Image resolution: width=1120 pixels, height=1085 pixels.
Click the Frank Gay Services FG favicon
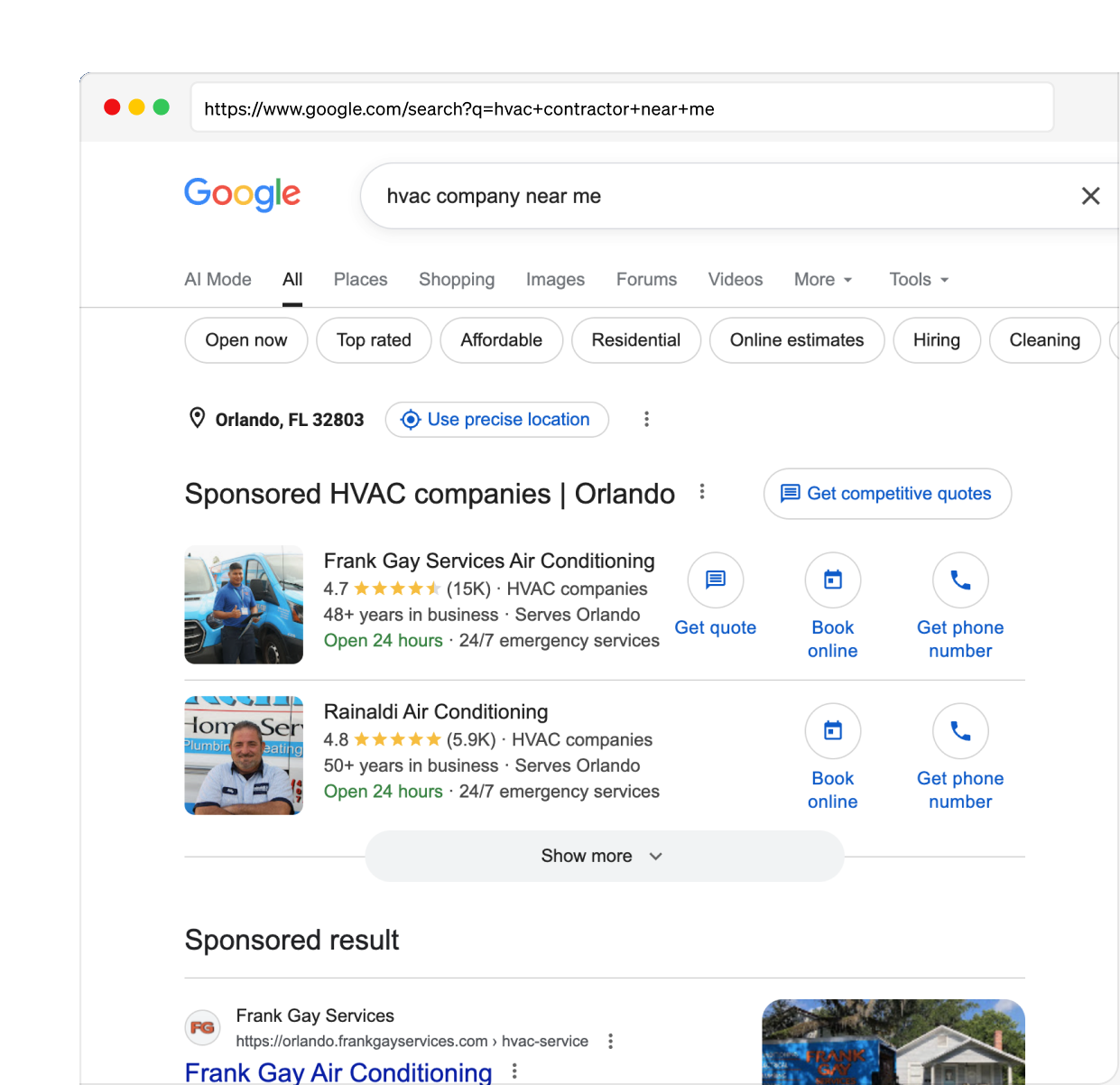(x=203, y=1027)
